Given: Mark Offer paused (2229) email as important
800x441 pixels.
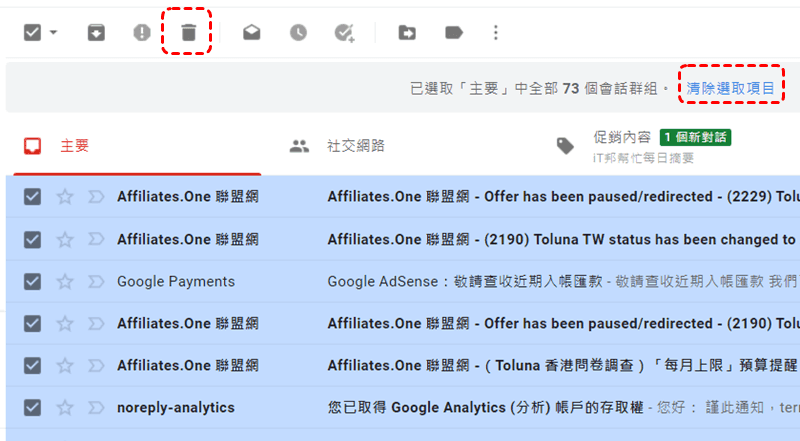Looking at the screenshot, I should coord(96,197).
